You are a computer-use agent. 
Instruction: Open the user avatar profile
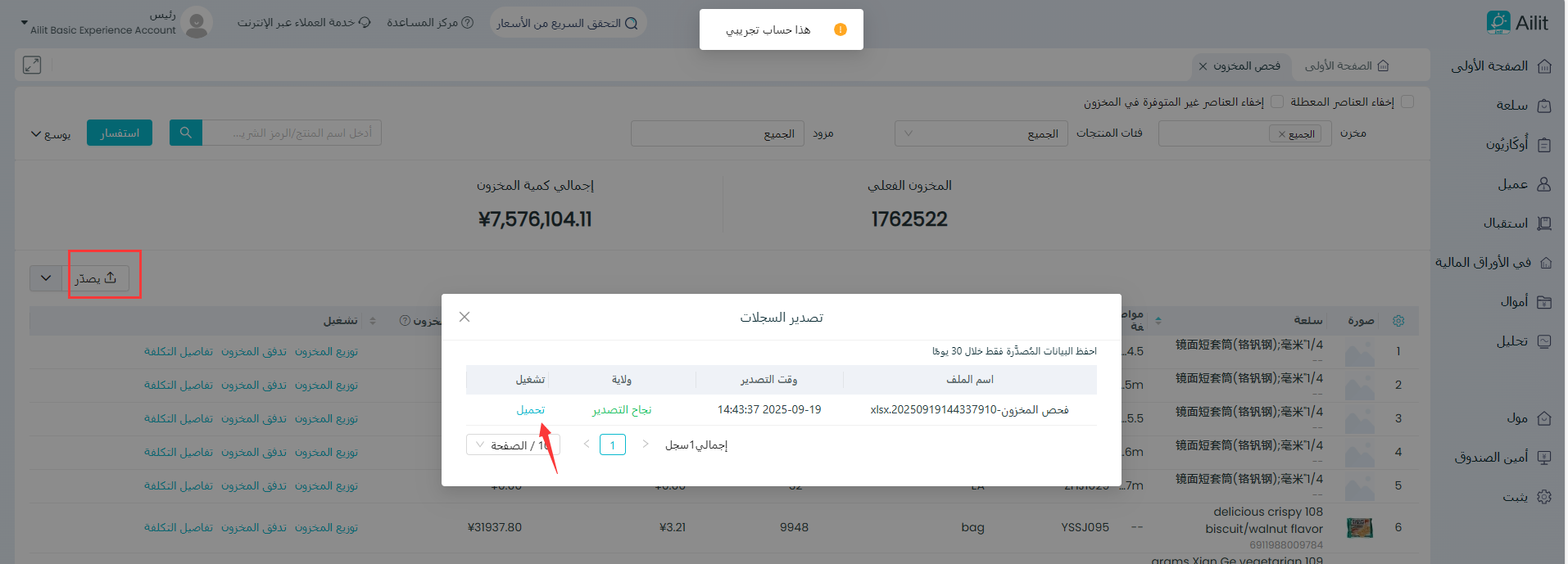coord(197,23)
